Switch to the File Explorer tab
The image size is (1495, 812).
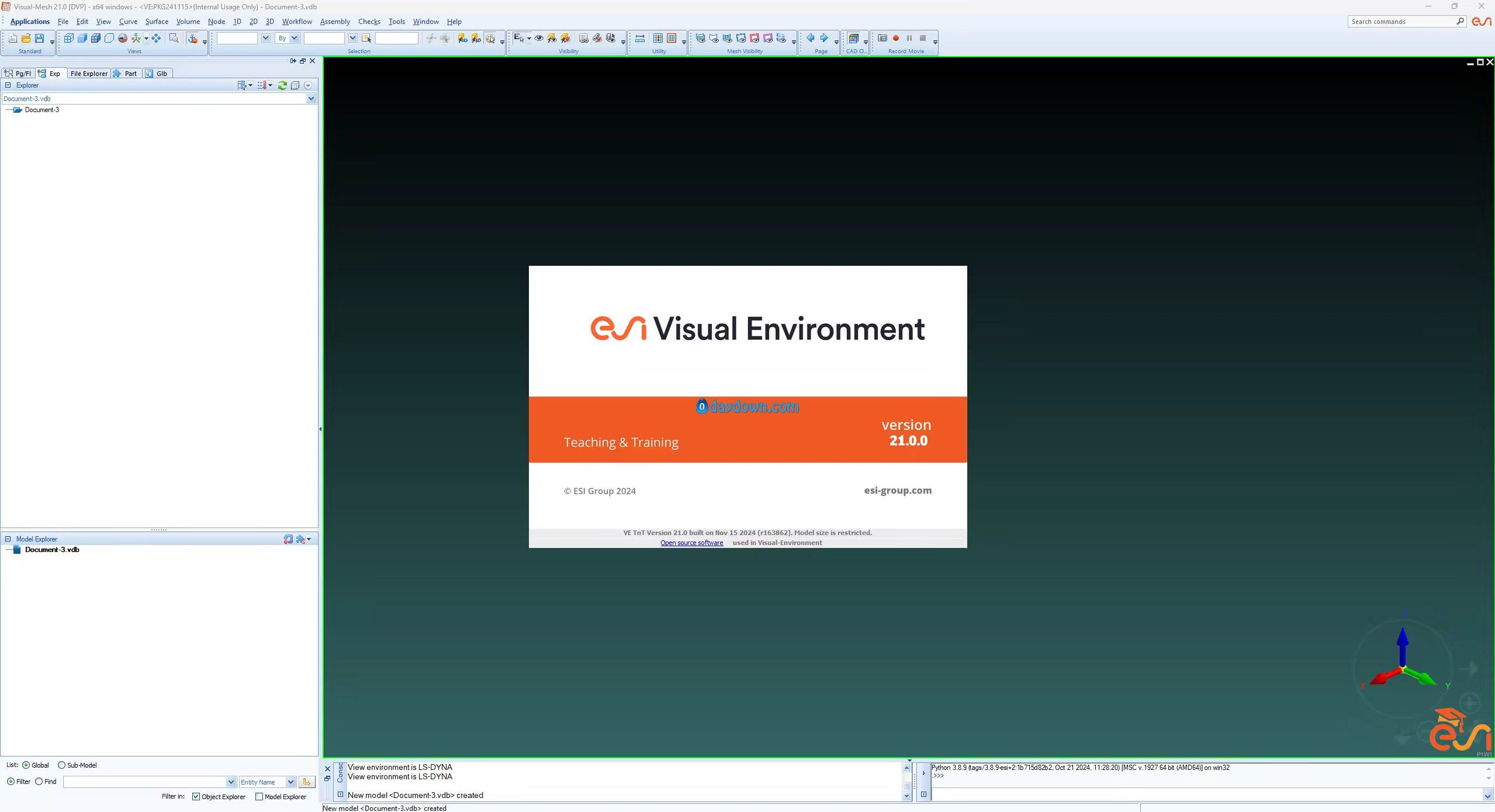tap(89, 74)
